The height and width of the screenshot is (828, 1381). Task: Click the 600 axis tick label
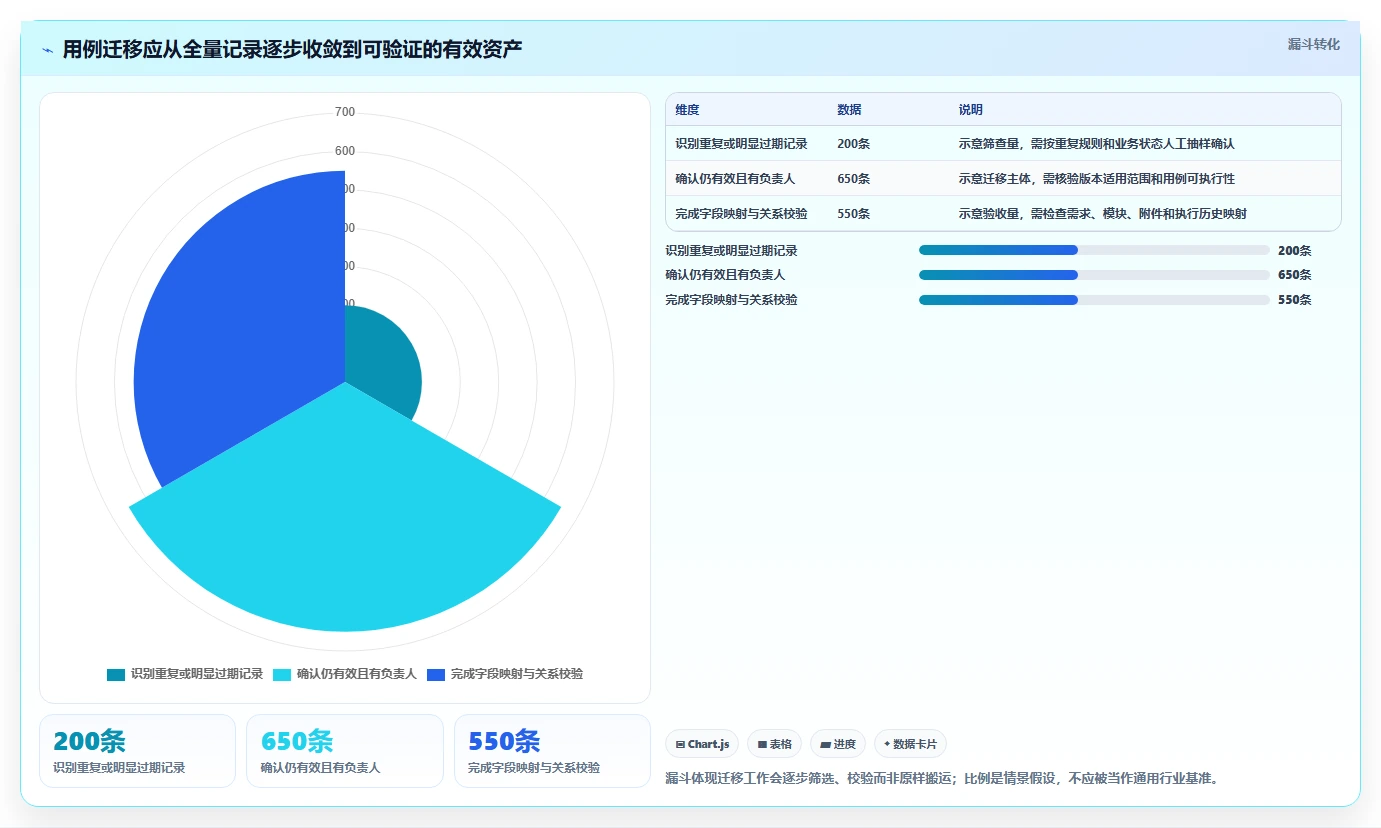(x=345, y=151)
